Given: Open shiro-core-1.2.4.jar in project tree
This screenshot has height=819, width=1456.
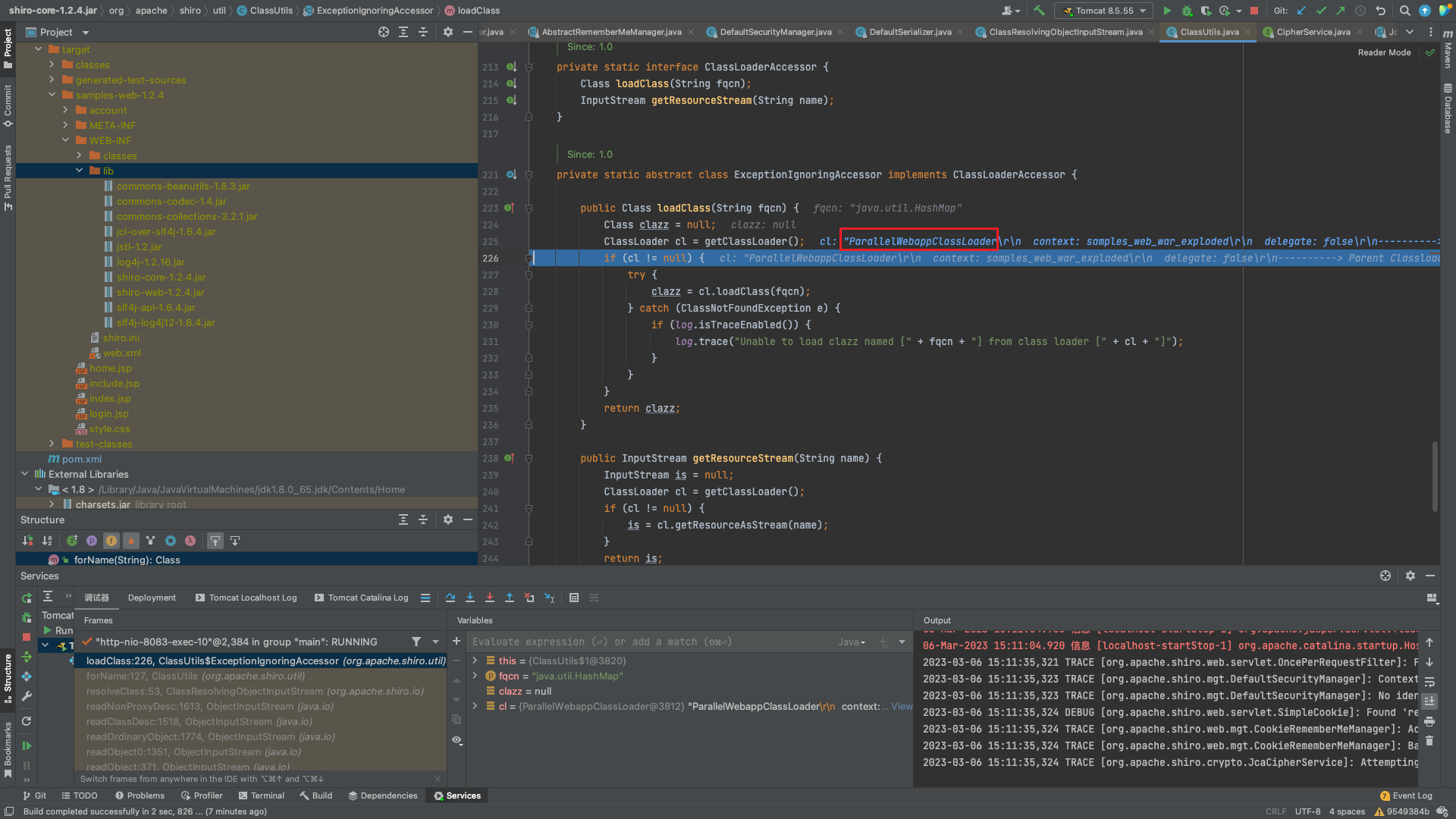Looking at the screenshot, I should (x=161, y=277).
